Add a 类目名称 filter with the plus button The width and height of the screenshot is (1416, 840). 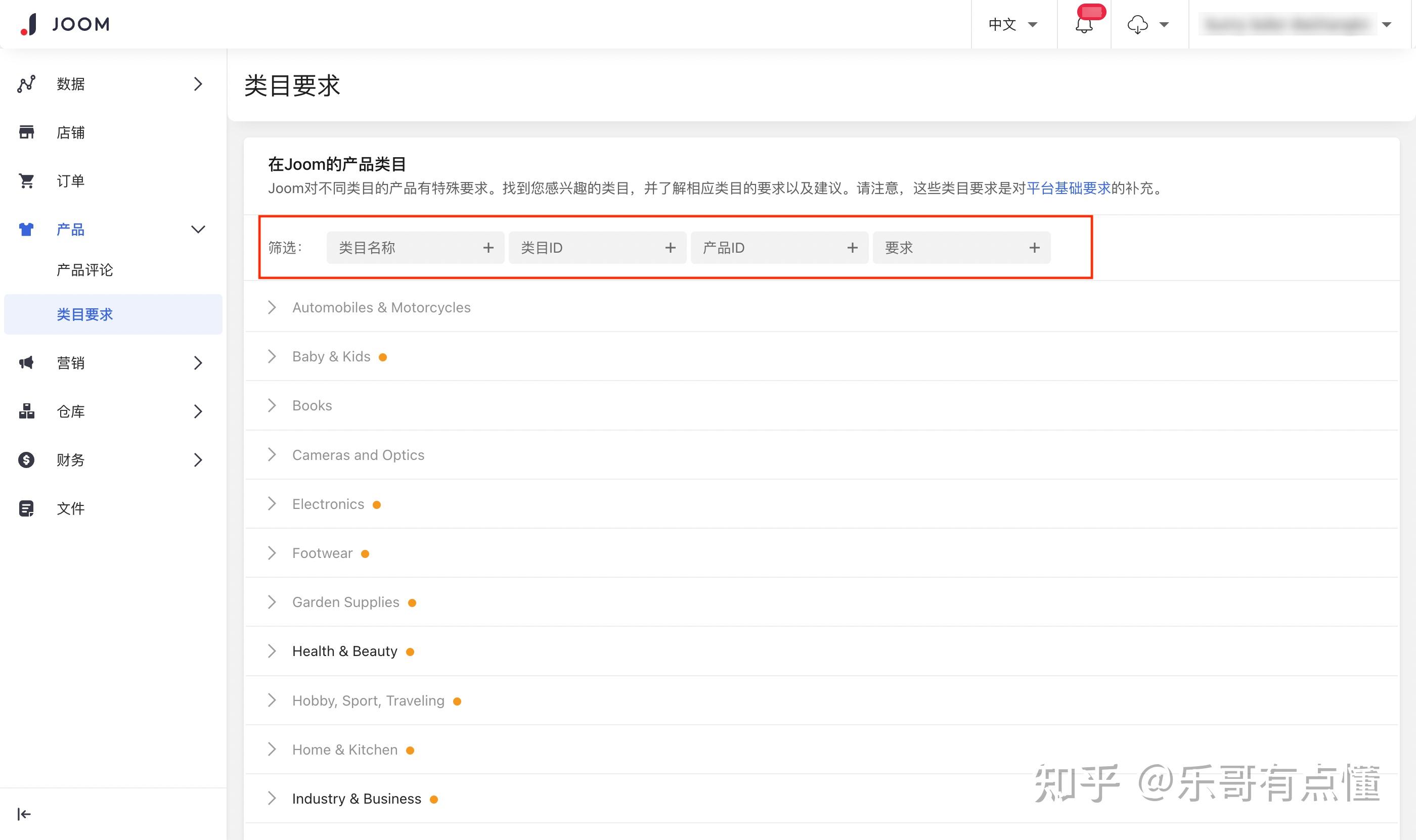(488, 247)
